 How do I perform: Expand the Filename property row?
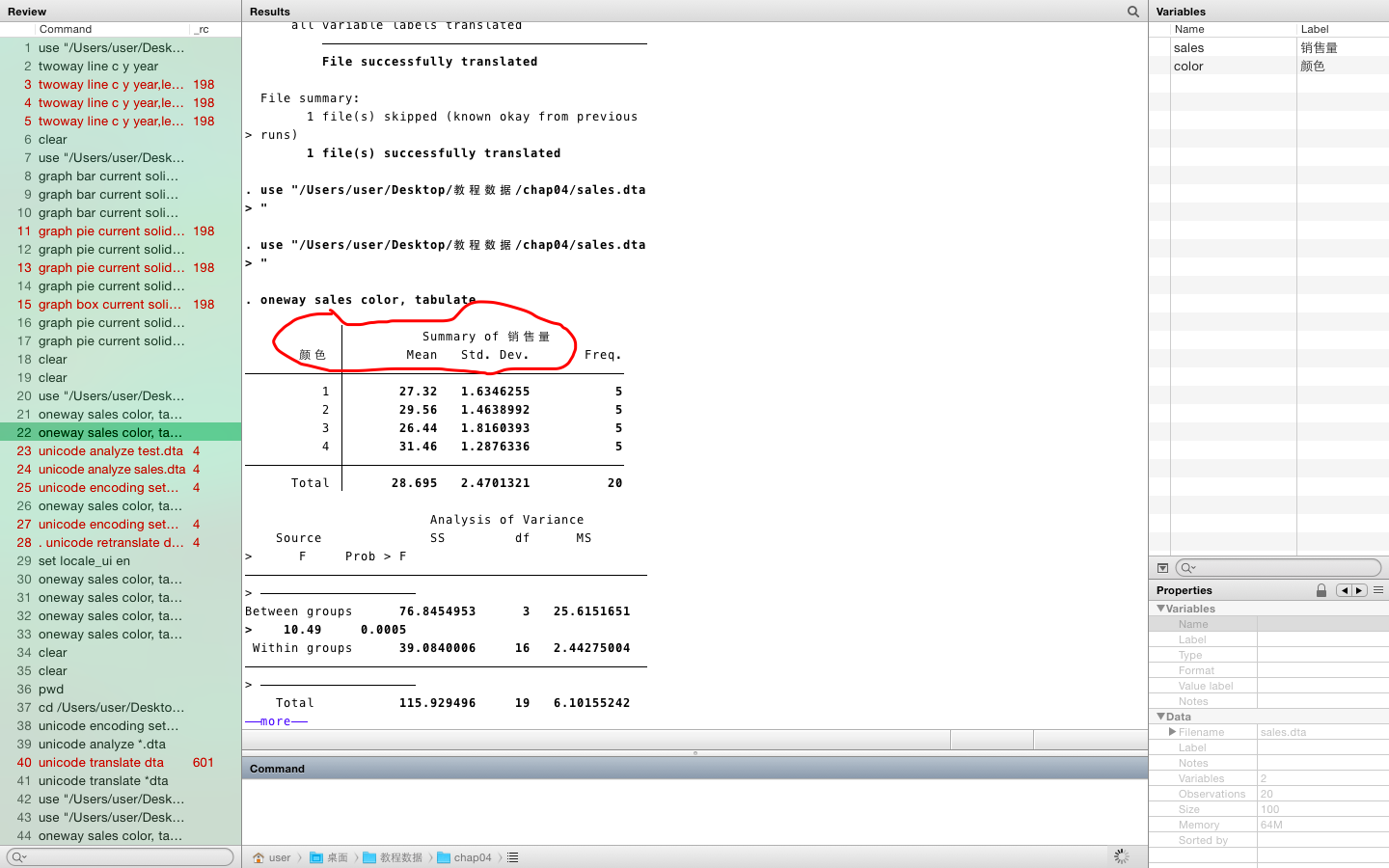point(1172,732)
